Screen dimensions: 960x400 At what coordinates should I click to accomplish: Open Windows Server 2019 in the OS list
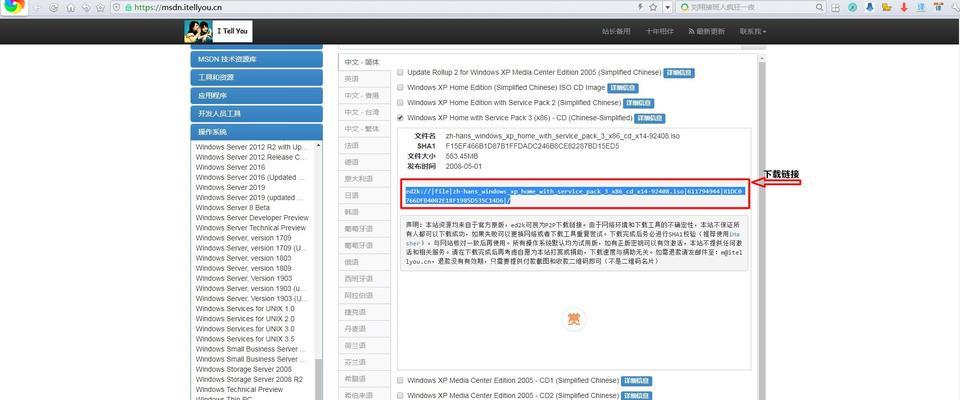tap(231, 188)
